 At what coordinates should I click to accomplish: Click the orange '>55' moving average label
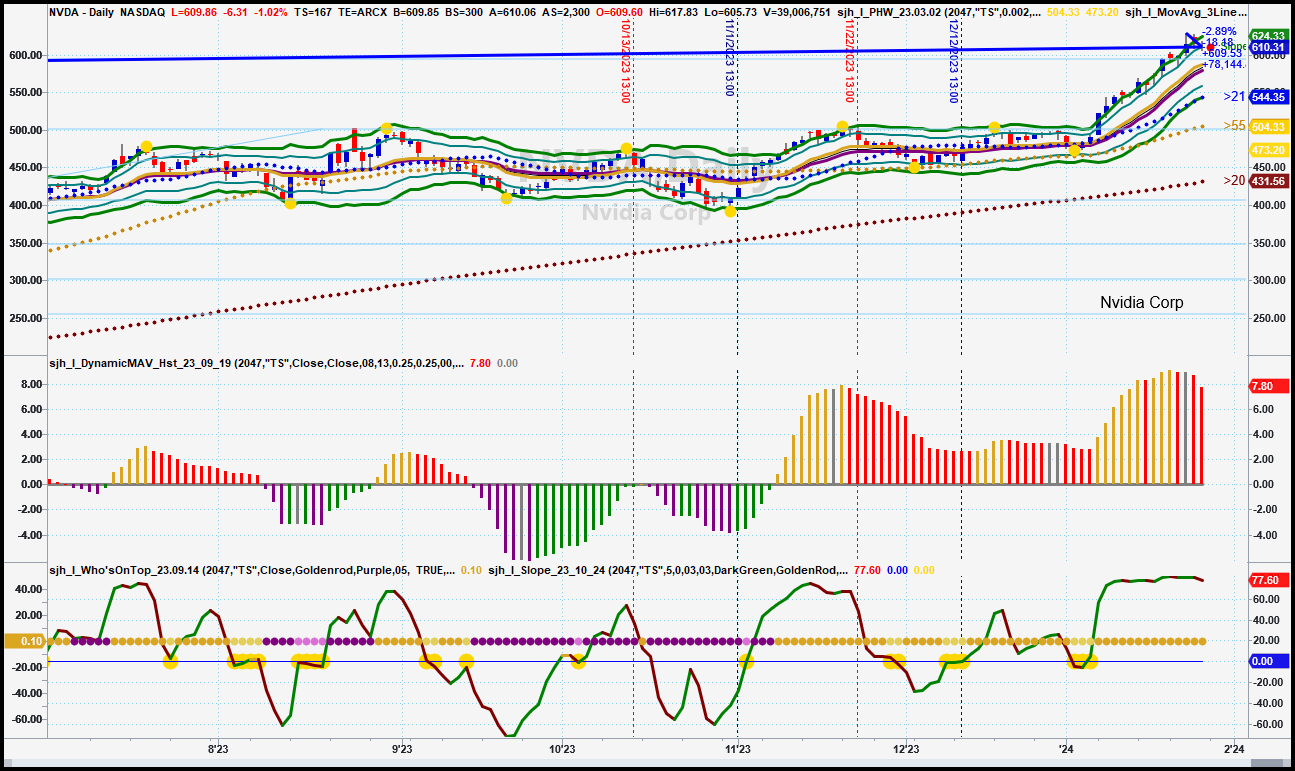pos(1234,125)
